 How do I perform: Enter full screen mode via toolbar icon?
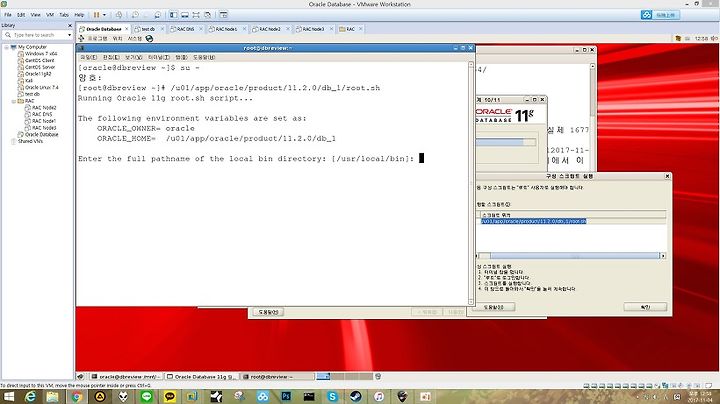196,15
